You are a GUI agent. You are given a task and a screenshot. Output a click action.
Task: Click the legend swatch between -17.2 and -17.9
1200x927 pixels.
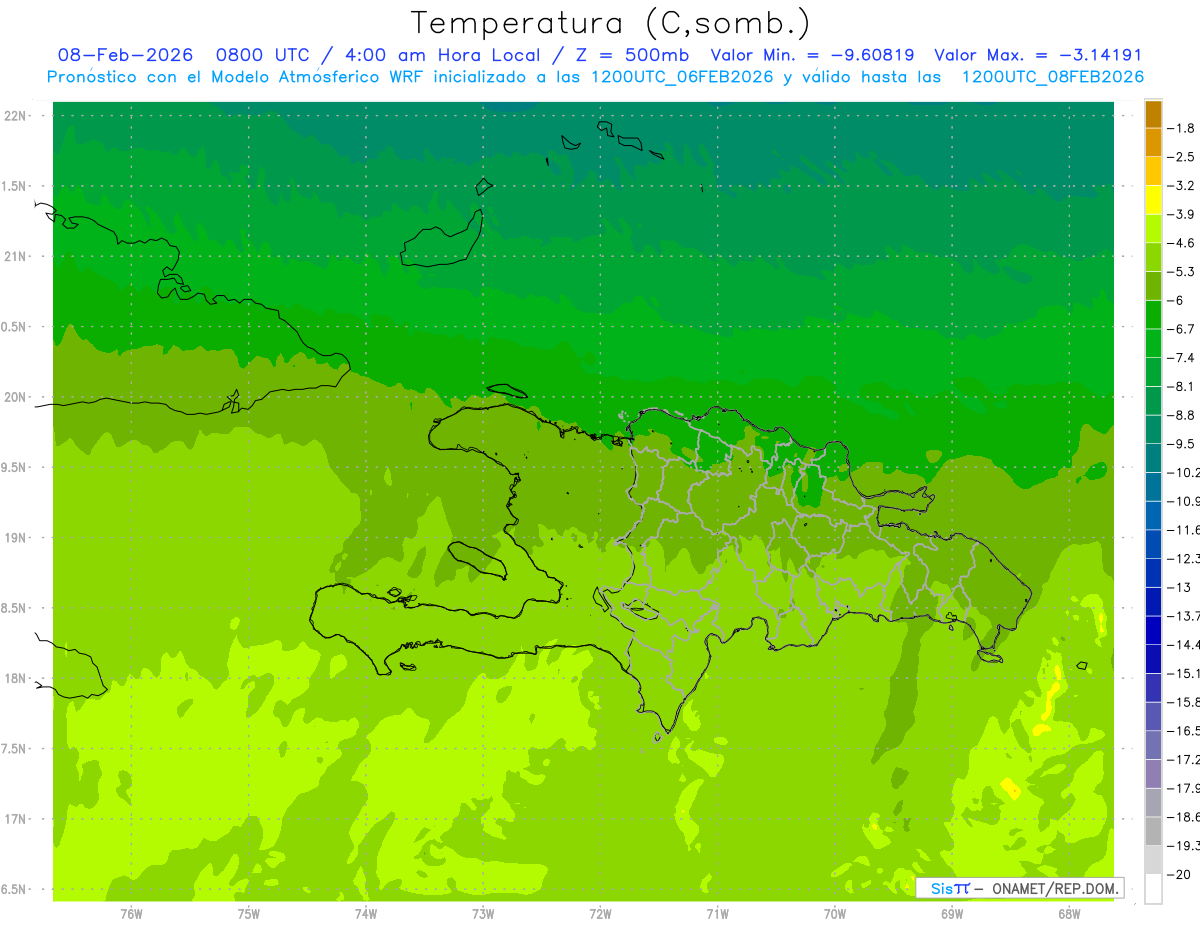1153,774
